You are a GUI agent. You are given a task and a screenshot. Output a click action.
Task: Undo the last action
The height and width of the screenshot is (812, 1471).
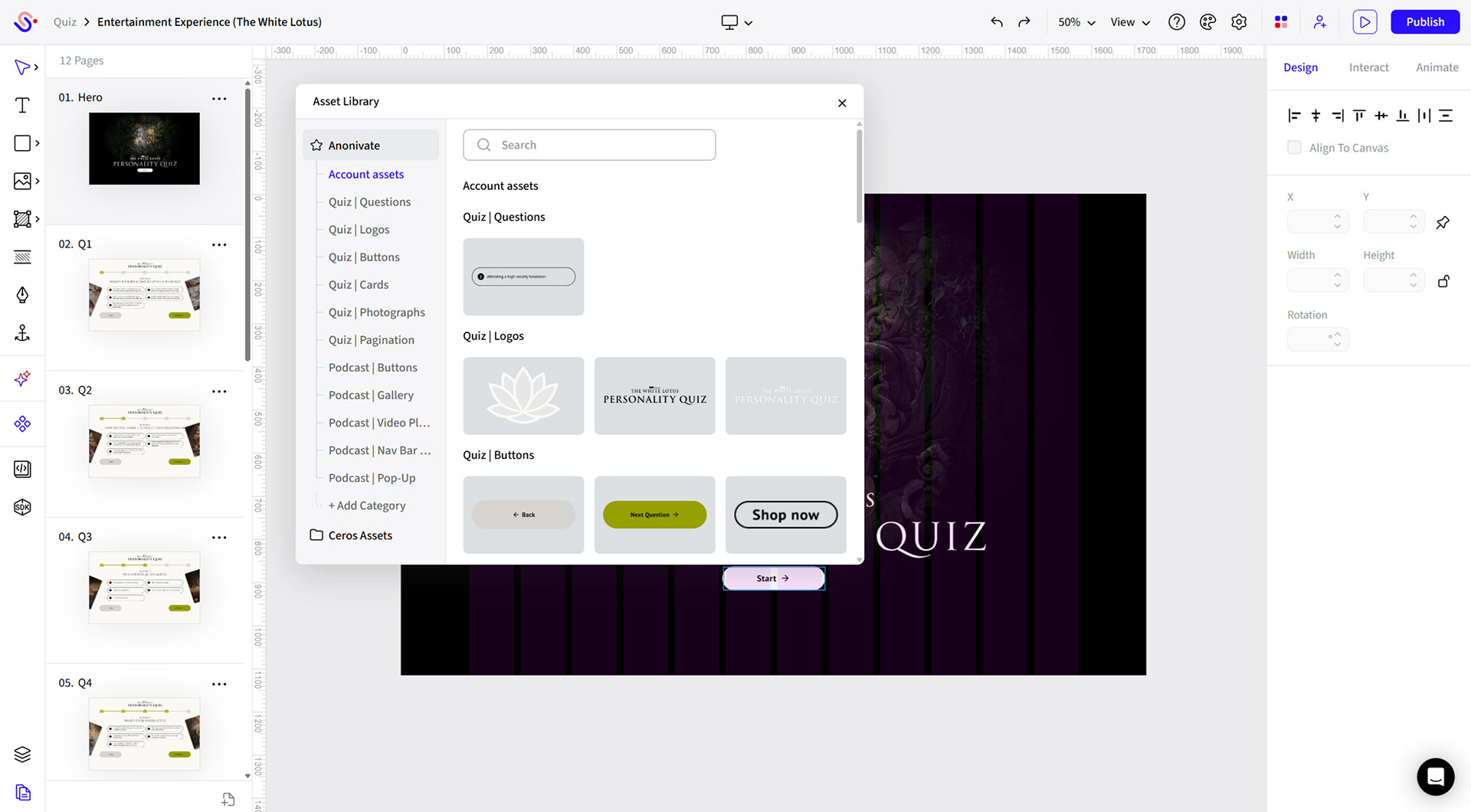pyautogui.click(x=997, y=22)
